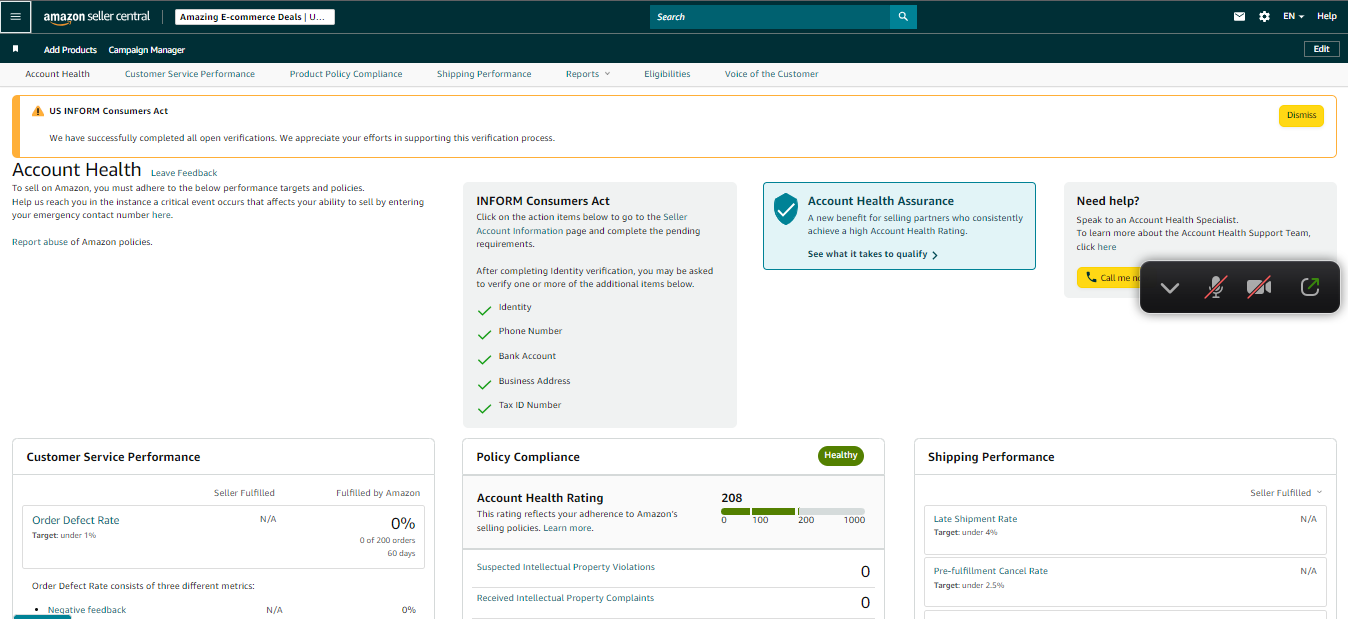Click the 208 rating value

tap(731, 498)
